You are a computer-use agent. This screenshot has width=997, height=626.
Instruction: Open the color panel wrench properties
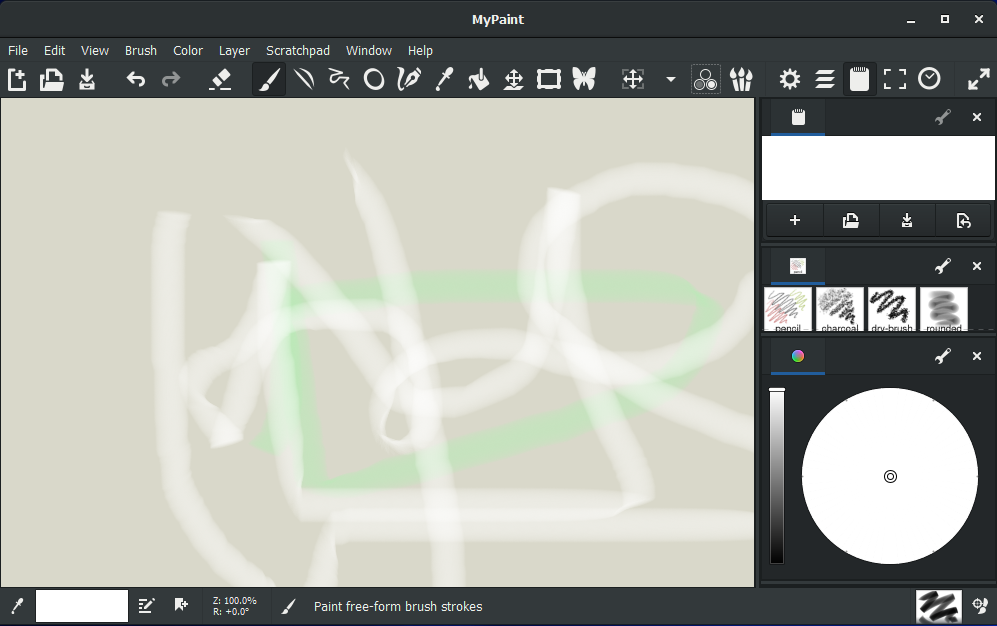[942, 356]
